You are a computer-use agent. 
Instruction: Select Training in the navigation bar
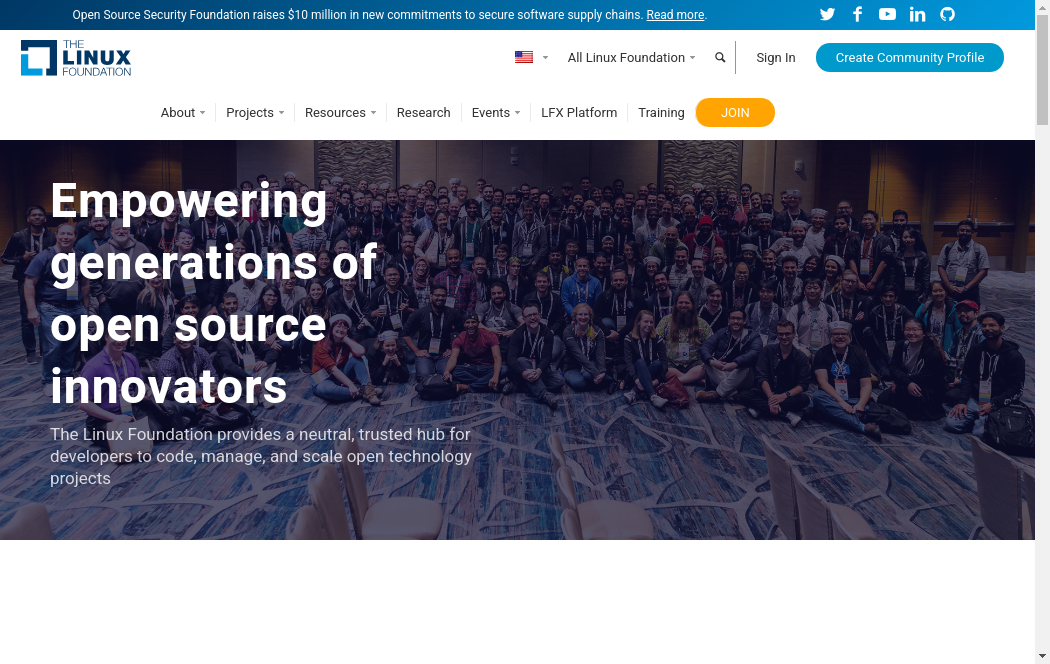coord(661,113)
